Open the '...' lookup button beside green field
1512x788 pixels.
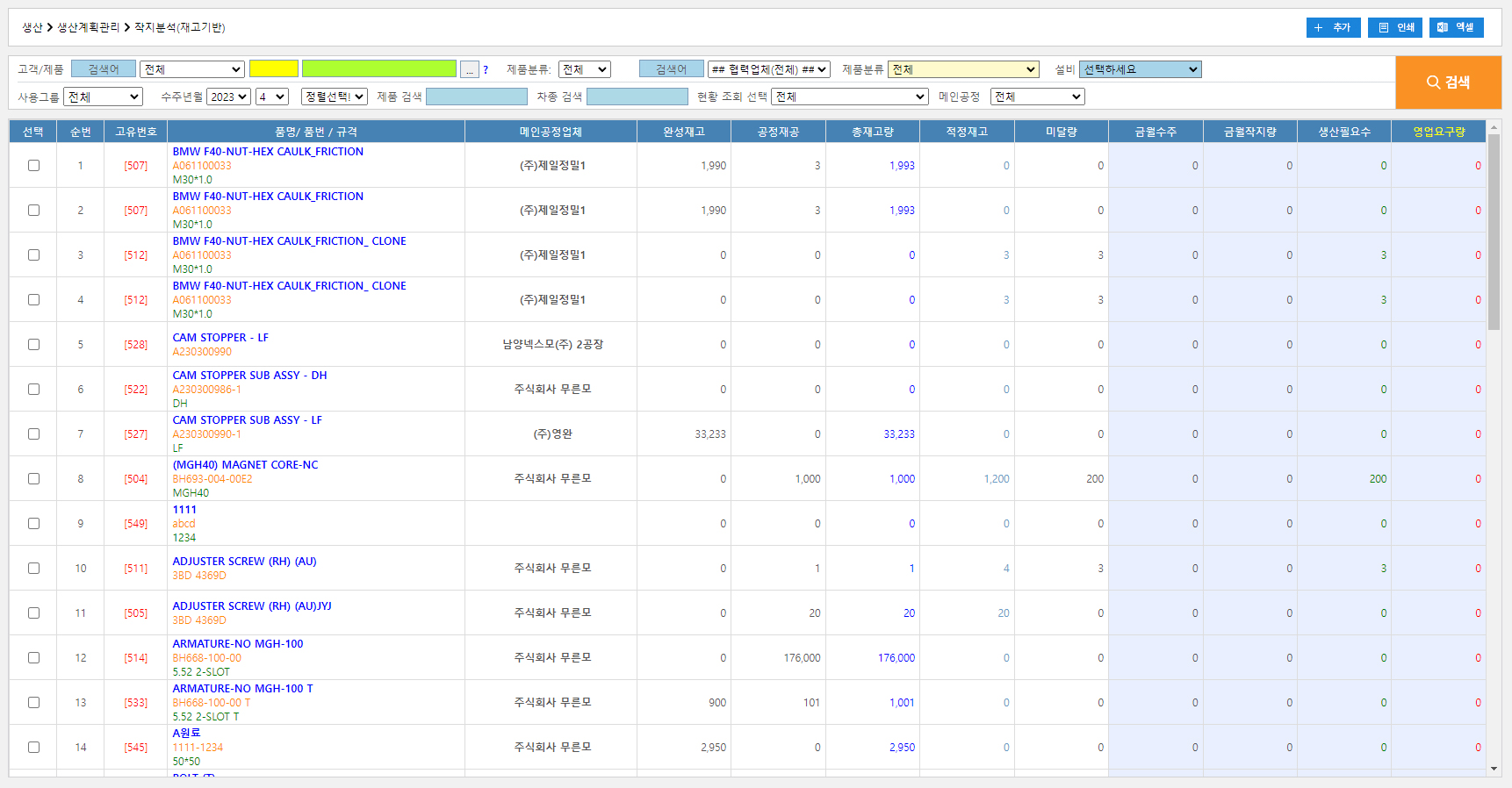click(x=470, y=69)
